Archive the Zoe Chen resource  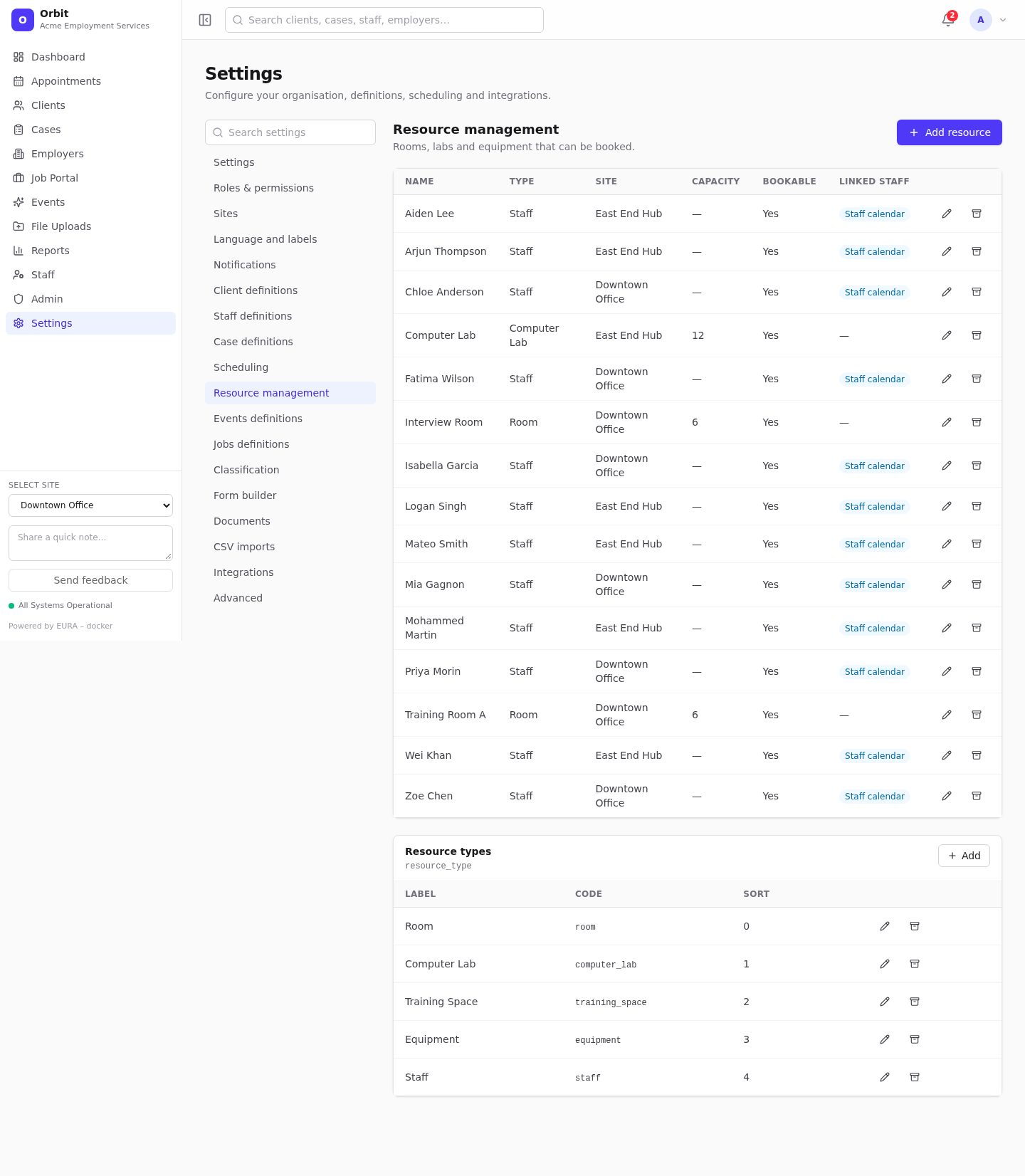[x=977, y=796]
